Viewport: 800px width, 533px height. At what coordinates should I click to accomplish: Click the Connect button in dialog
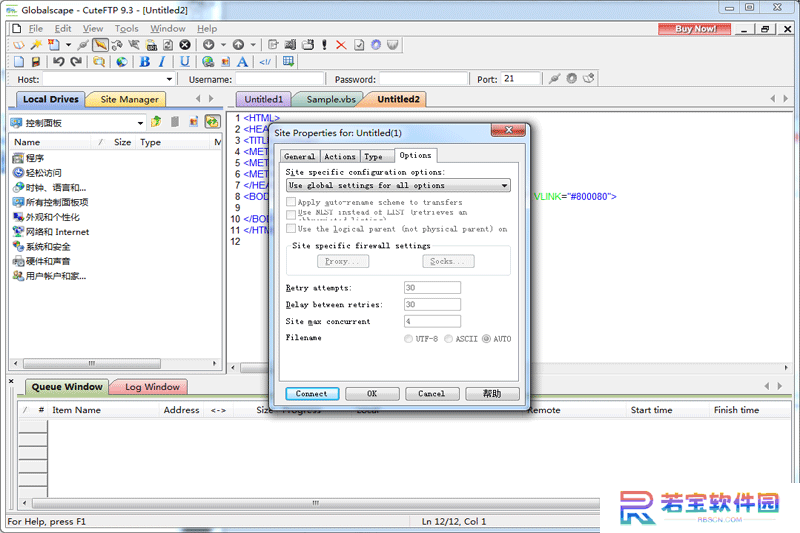[312, 394]
